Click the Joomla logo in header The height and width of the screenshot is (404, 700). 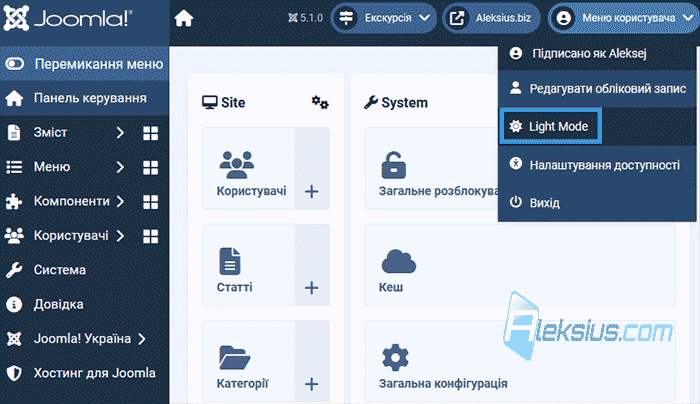[68, 18]
